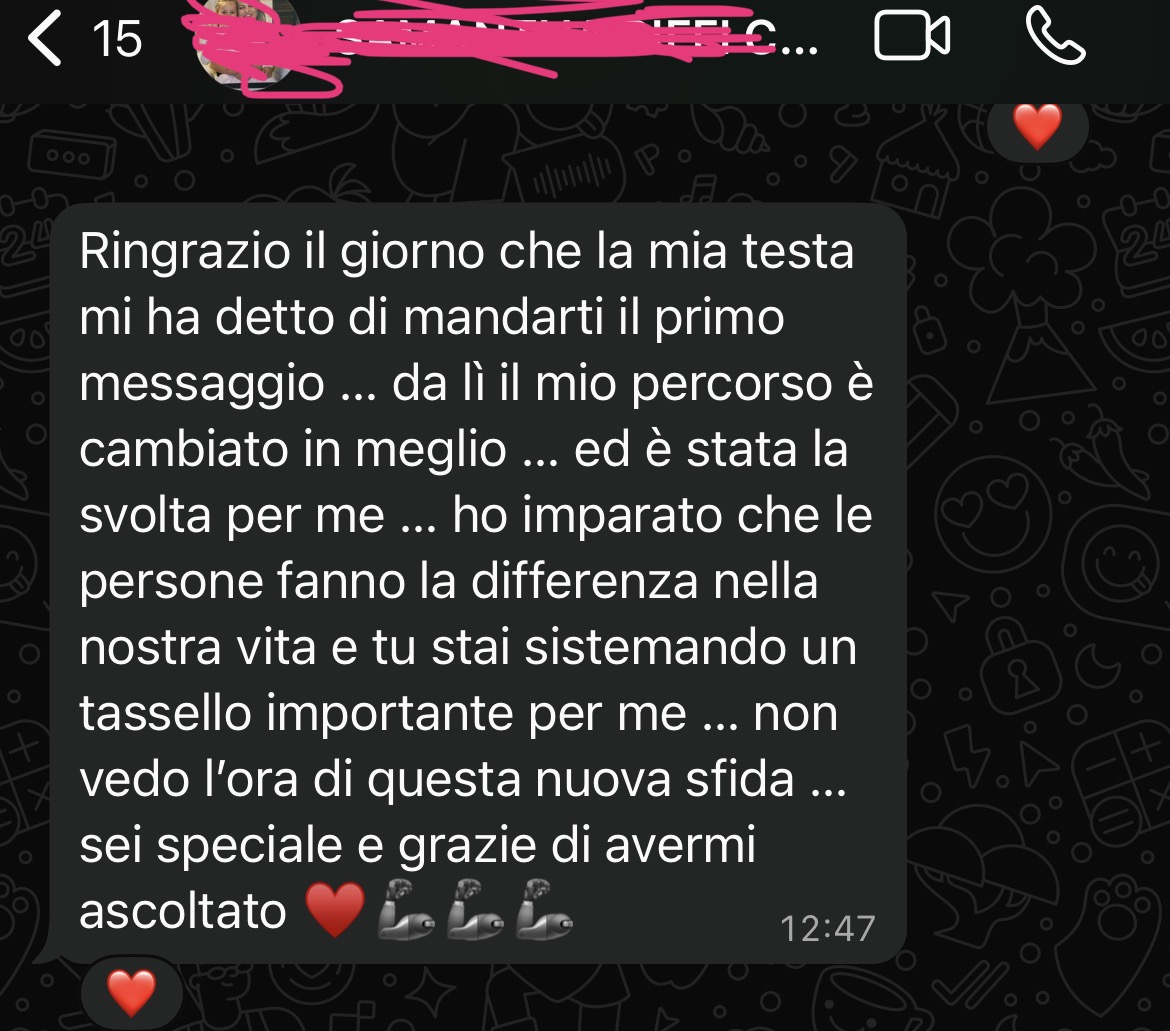Image resolution: width=1170 pixels, height=1031 pixels.
Task: Tap the line 'sei speciale e grazie'
Action: [418, 846]
